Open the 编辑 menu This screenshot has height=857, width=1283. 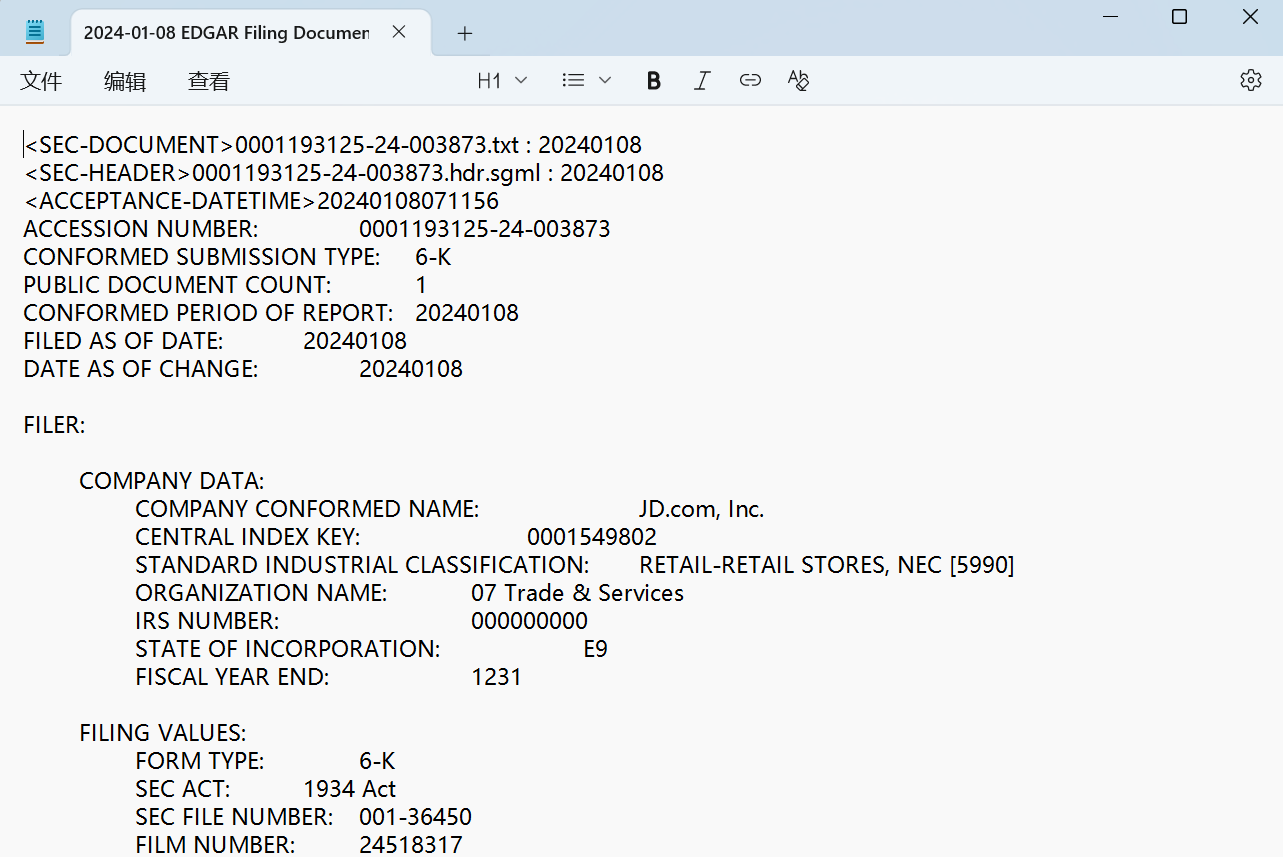coord(125,81)
